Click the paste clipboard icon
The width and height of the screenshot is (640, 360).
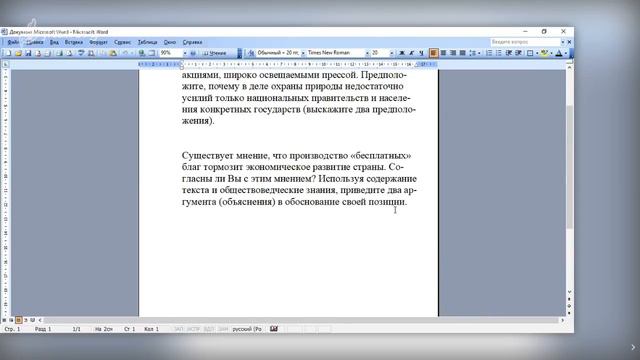pyautogui.click(x=113, y=53)
